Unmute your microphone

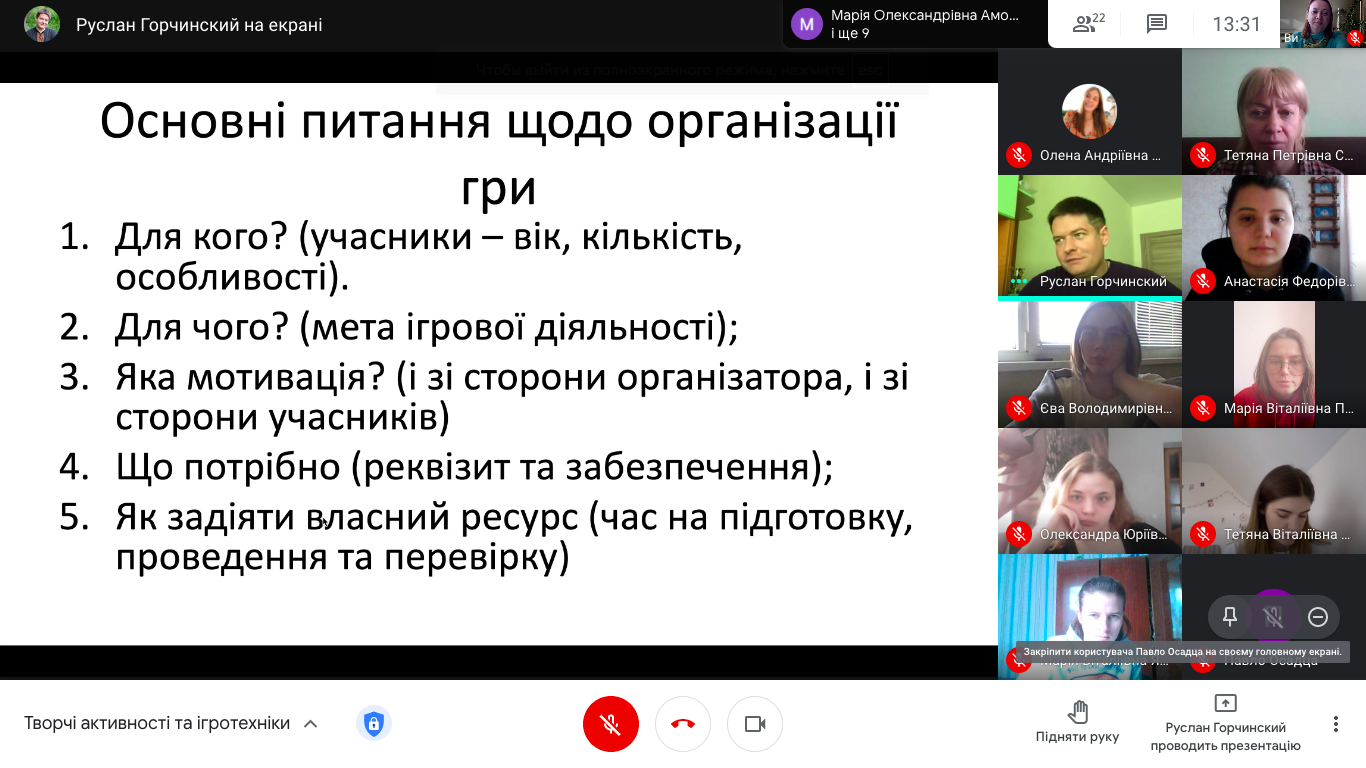611,723
